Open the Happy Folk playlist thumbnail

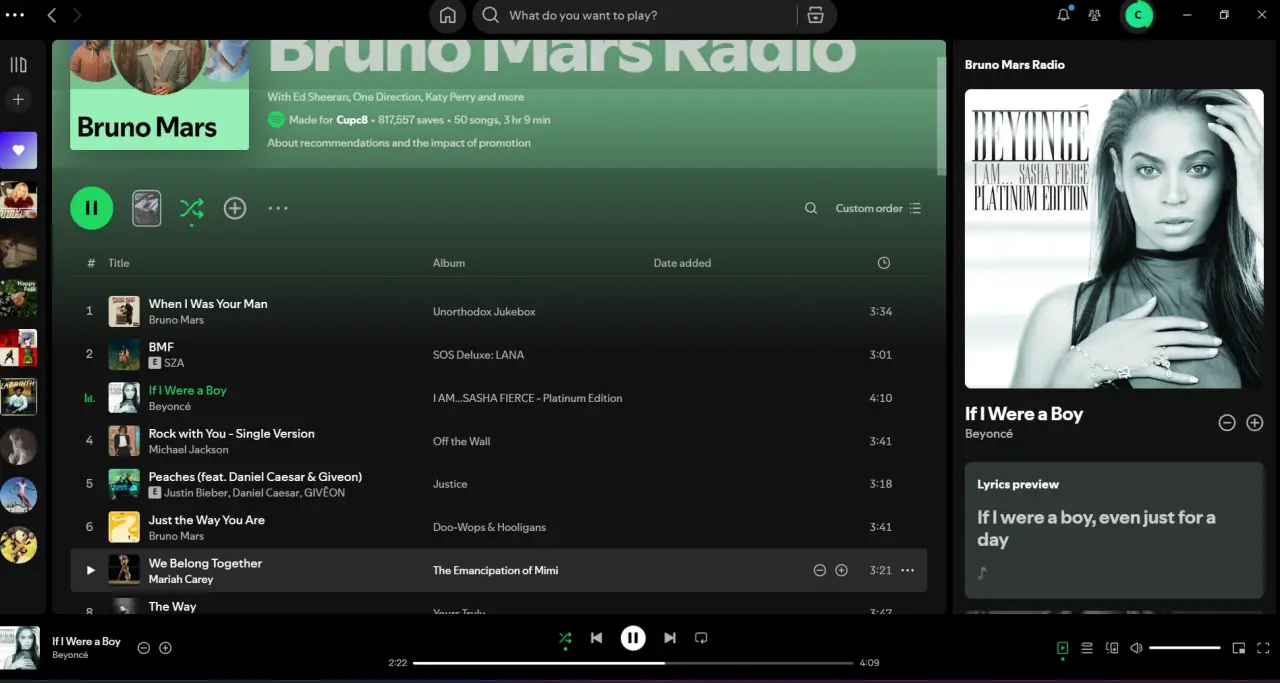(x=18, y=298)
